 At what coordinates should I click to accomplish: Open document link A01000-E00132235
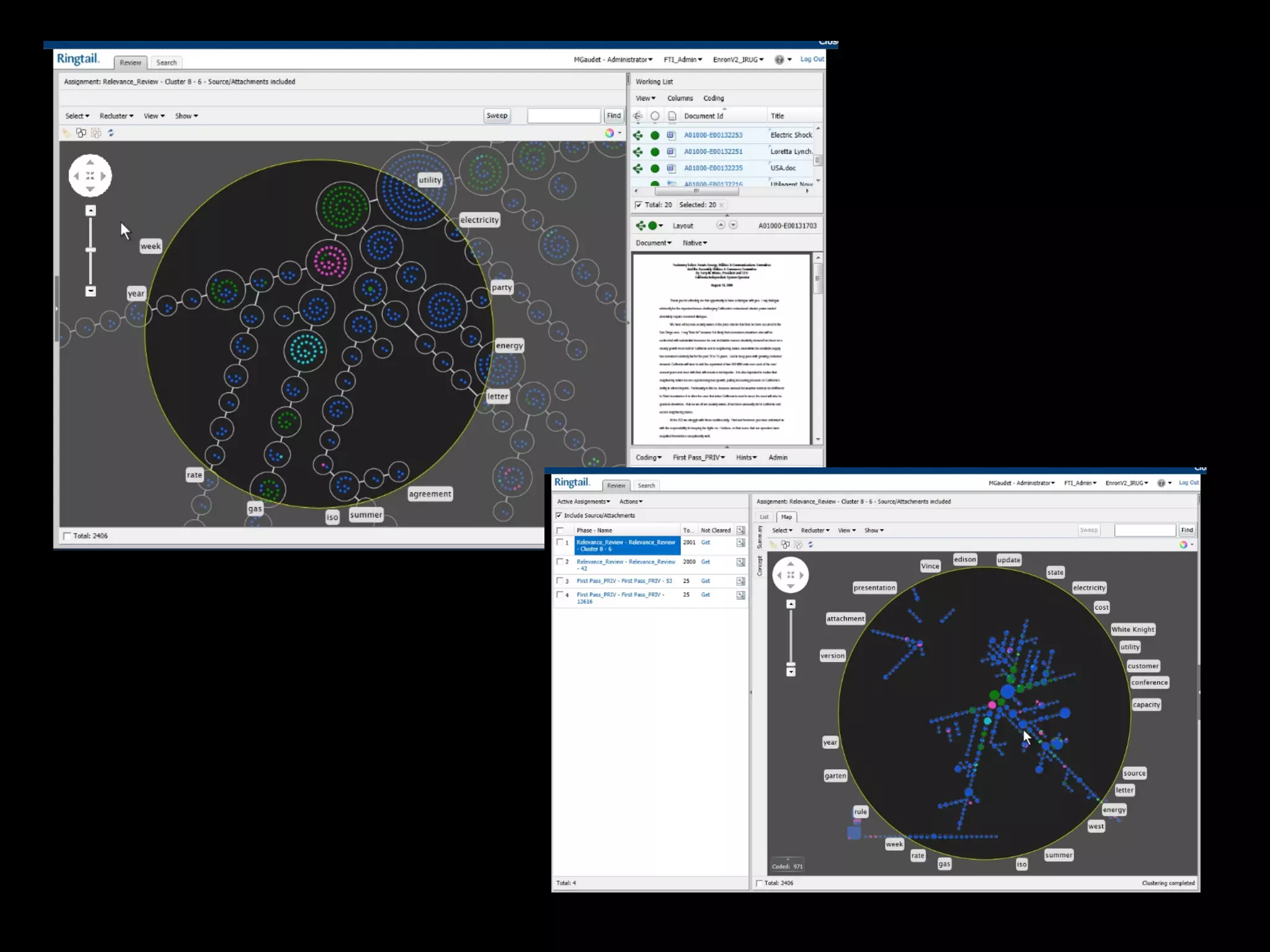click(x=713, y=168)
